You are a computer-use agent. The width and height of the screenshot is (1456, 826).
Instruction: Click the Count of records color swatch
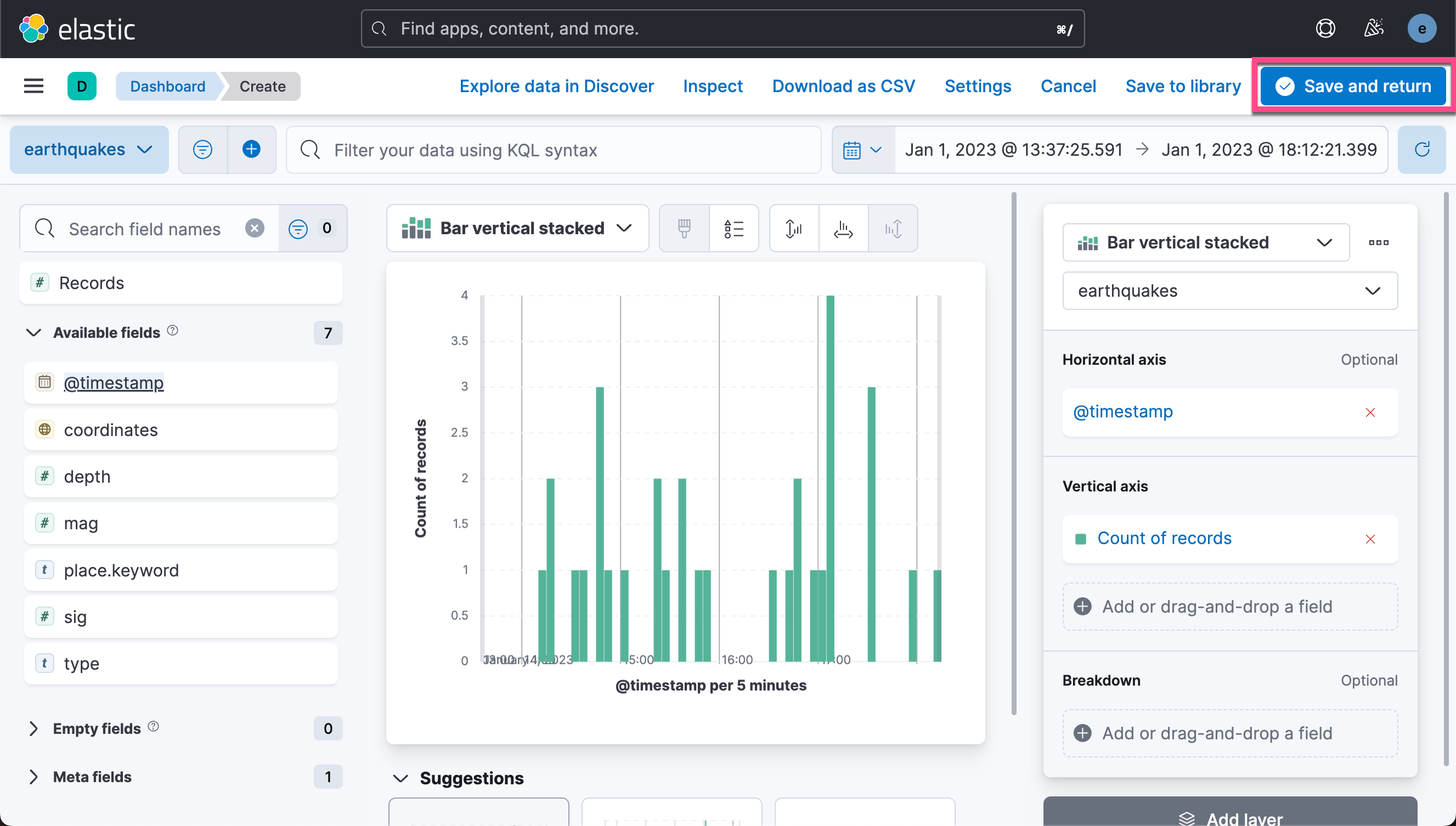click(1080, 539)
